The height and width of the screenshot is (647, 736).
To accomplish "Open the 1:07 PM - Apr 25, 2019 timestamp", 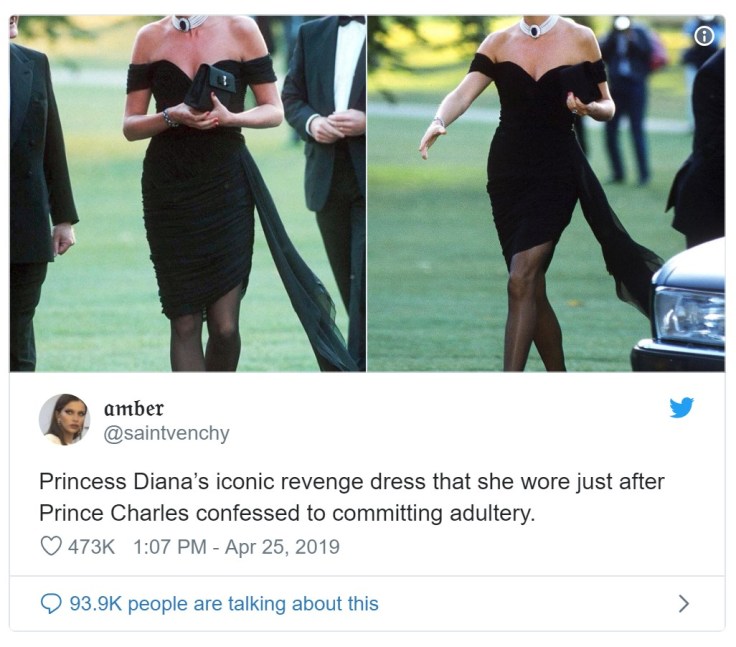I will click(236, 547).
